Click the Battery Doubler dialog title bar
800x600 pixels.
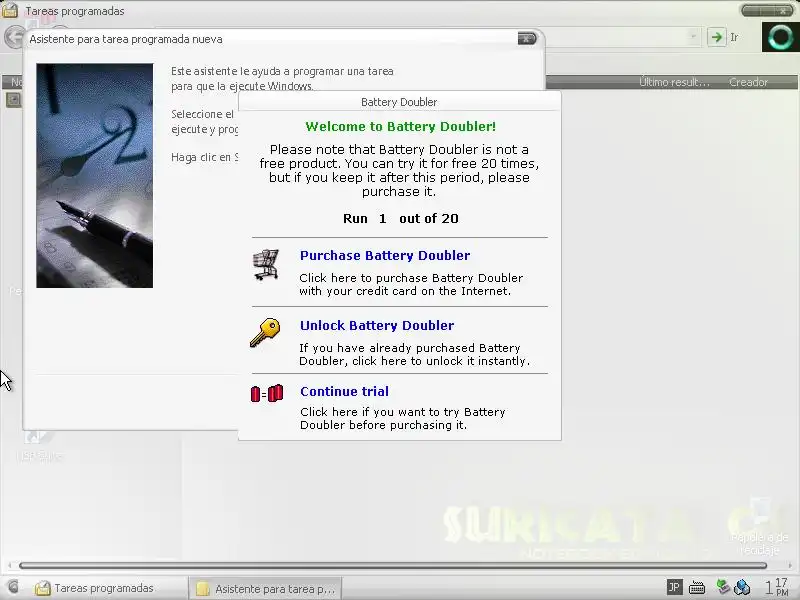click(x=399, y=102)
